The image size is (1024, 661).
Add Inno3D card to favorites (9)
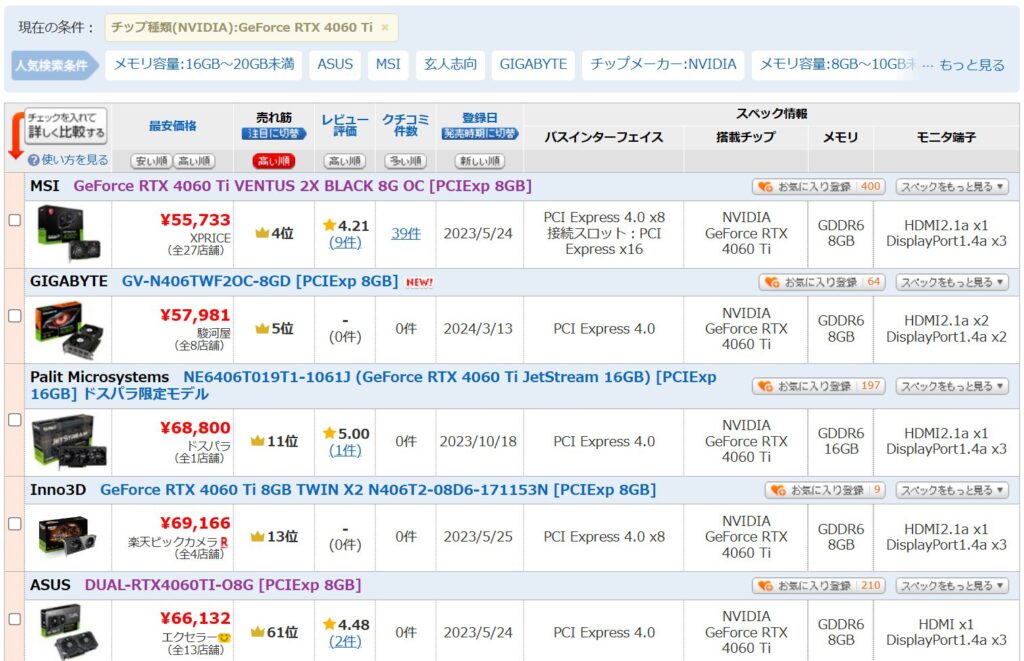point(825,490)
